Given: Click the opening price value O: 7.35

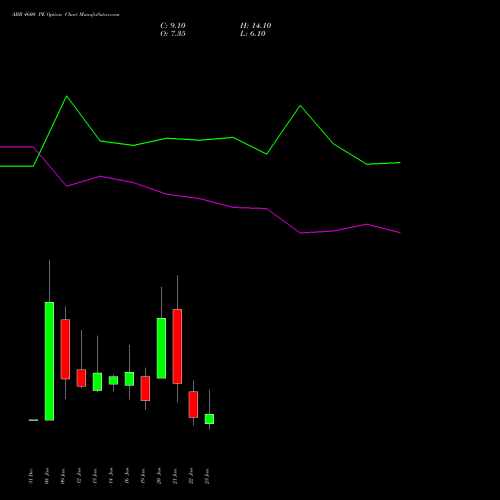Looking at the screenshot, I should (x=173, y=34).
